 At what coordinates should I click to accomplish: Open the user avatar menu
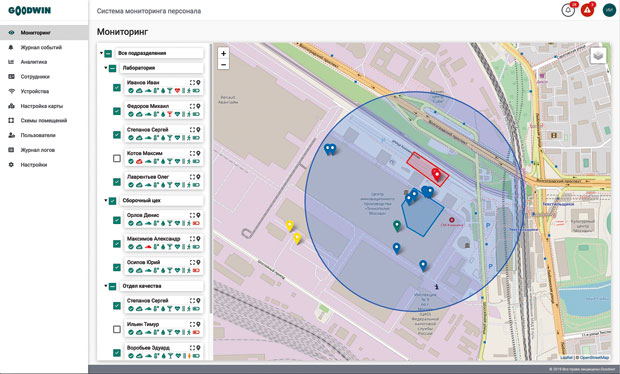pyautogui.click(x=609, y=10)
